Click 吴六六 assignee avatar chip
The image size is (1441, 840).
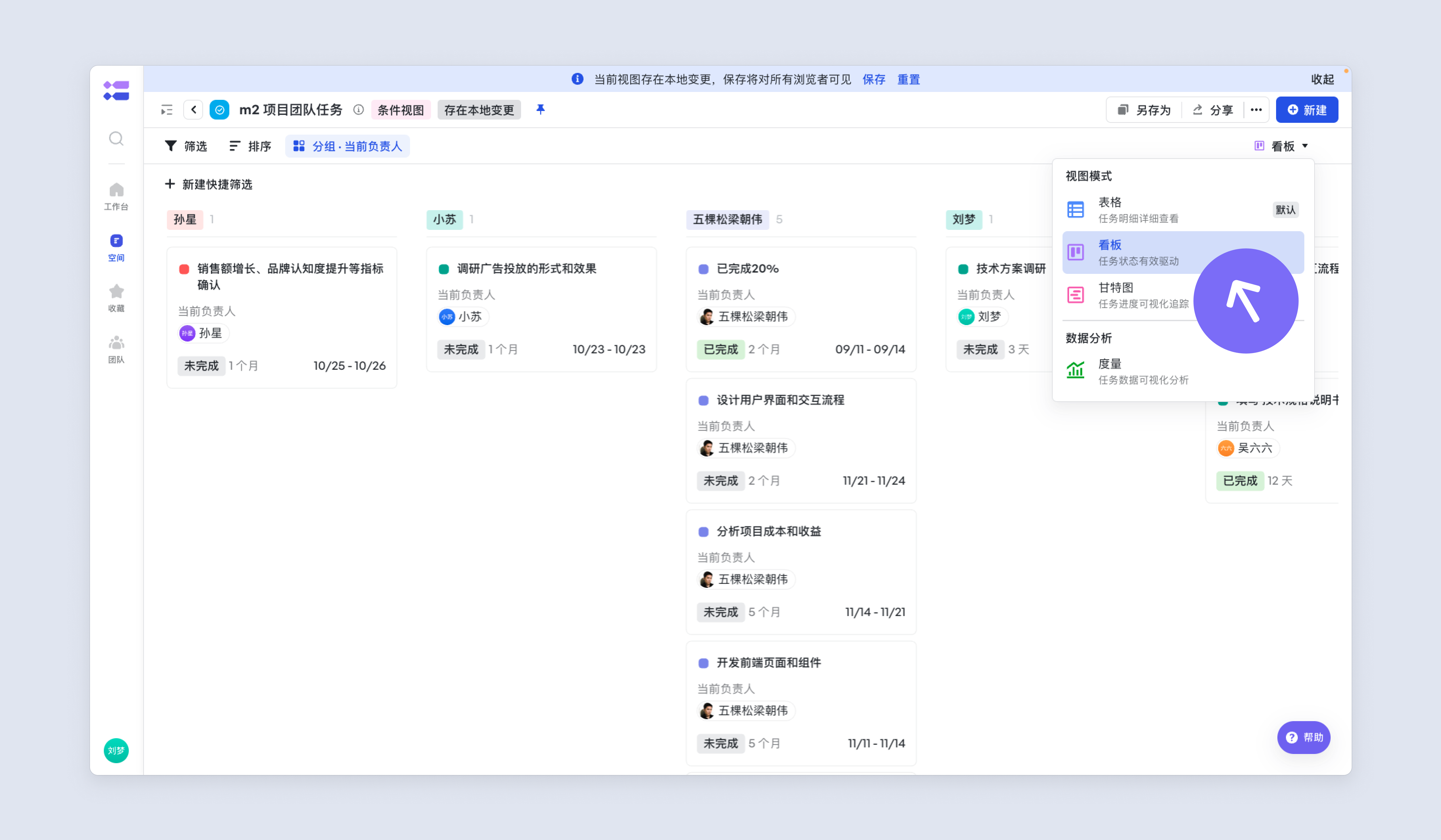(1248, 448)
